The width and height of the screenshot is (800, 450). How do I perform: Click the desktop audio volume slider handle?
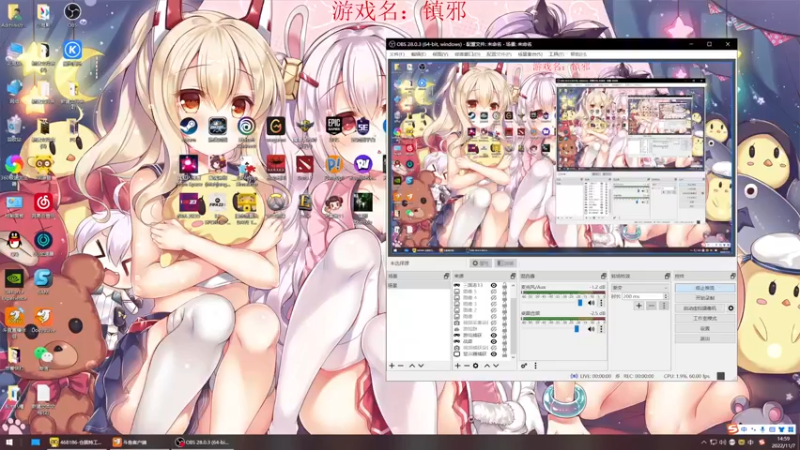coord(577,330)
